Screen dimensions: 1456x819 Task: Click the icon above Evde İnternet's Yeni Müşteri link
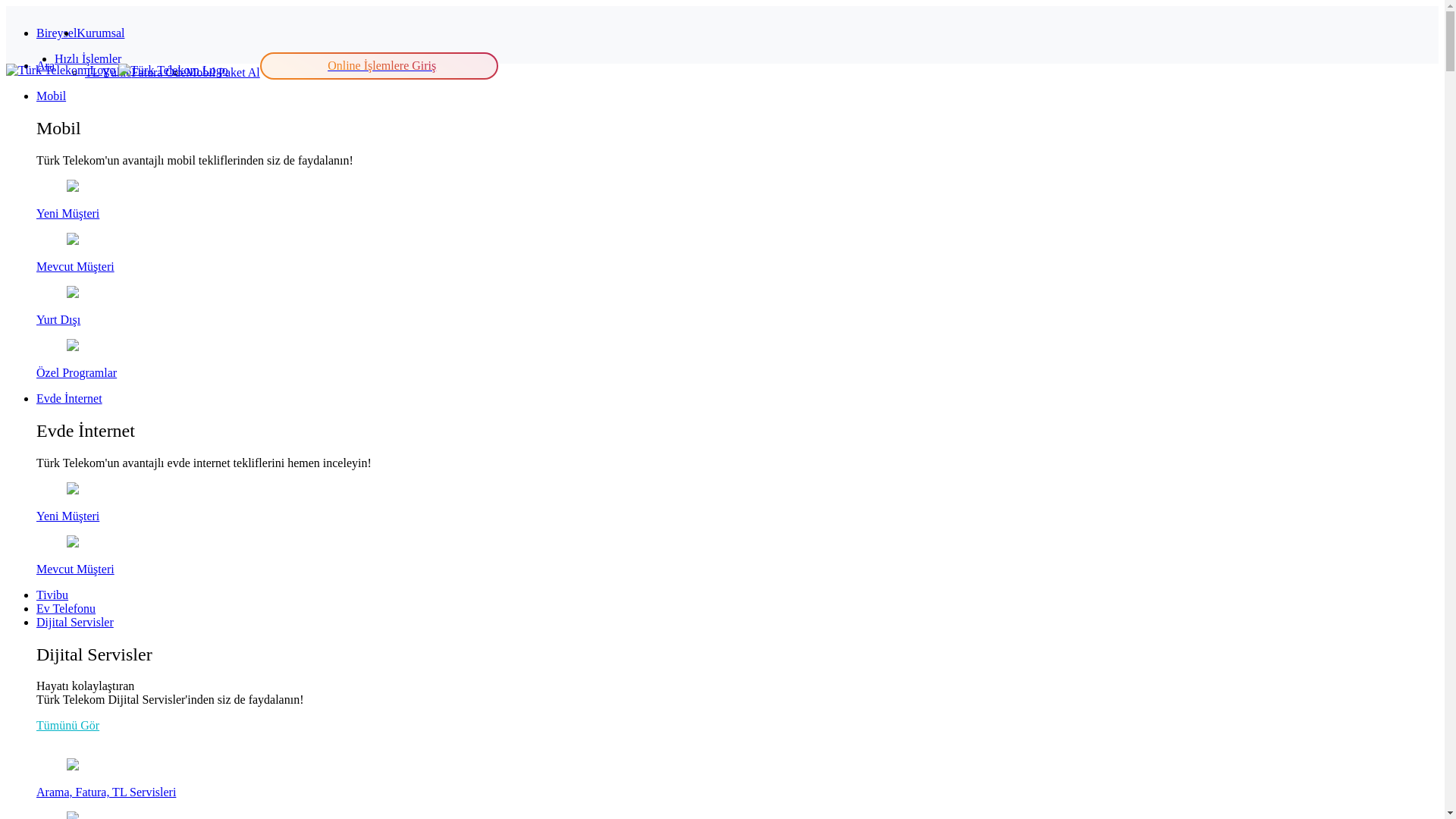point(73,489)
